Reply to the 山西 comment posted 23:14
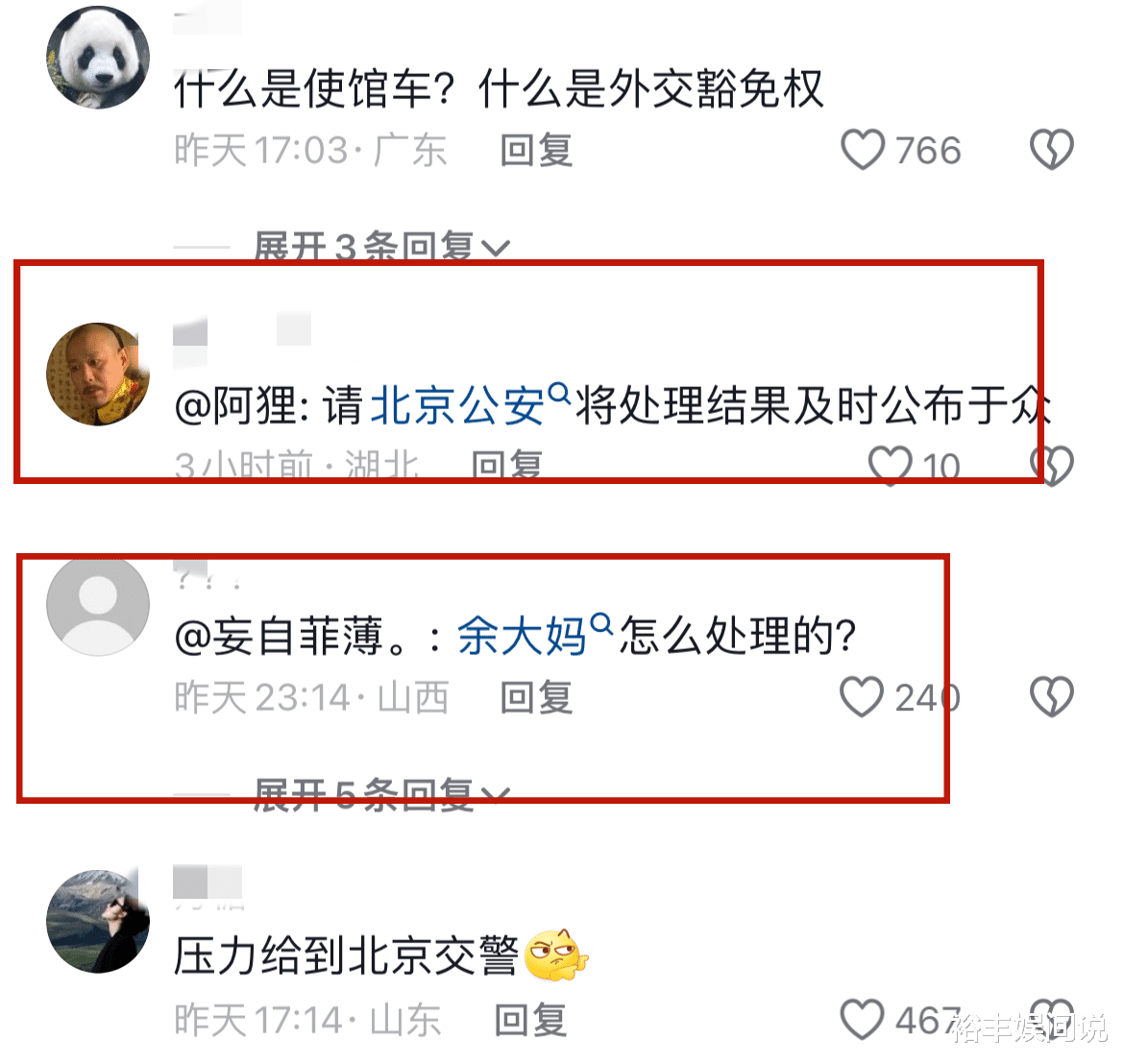1124x1064 pixels. pos(536,698)
